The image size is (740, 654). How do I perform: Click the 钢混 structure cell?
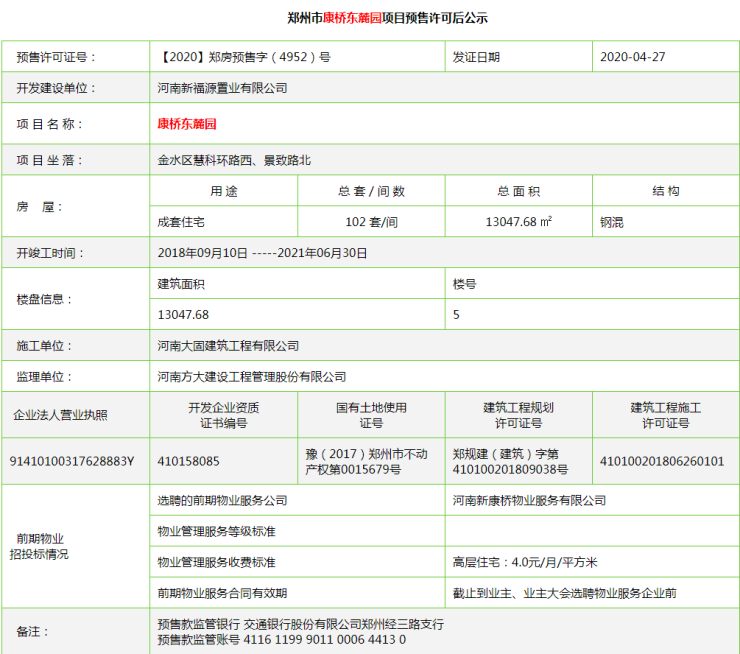(x=612, y=223)
